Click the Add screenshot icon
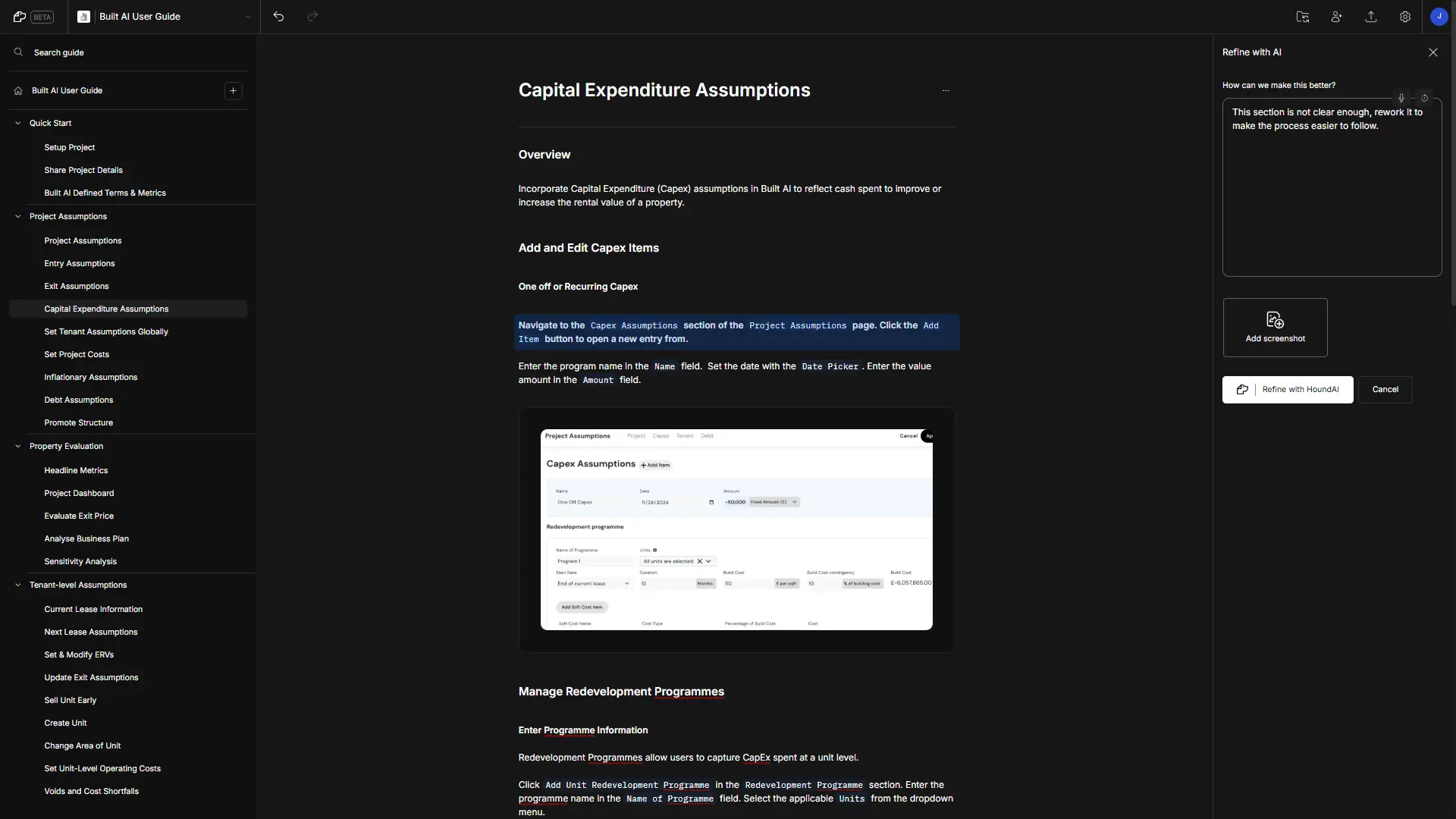 pos(1275,321)
